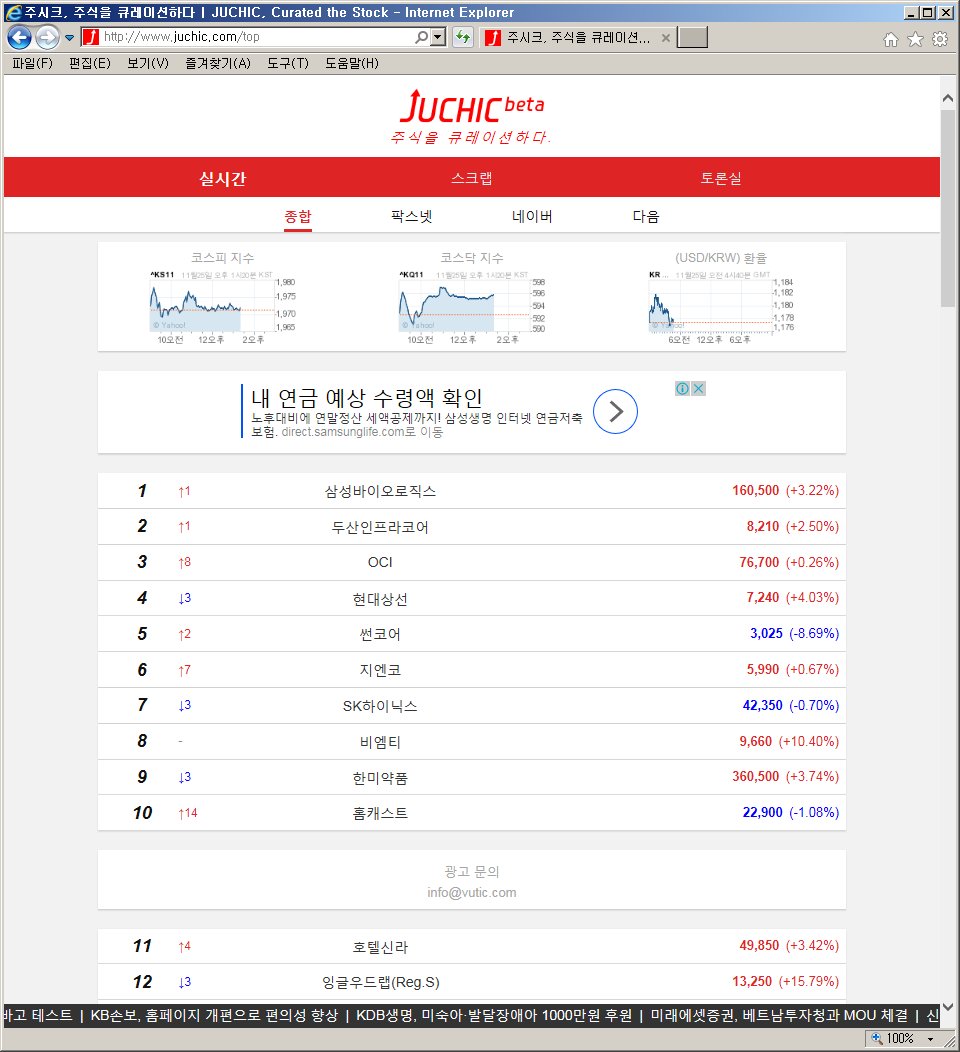Click the USD/KRW 환율 chart thumbnail
The height and width of the screenshot is (1052, 960).
(x=721, y=307)
